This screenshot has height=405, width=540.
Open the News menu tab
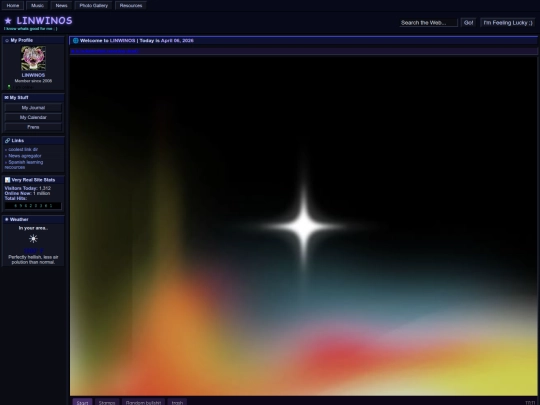61,6
